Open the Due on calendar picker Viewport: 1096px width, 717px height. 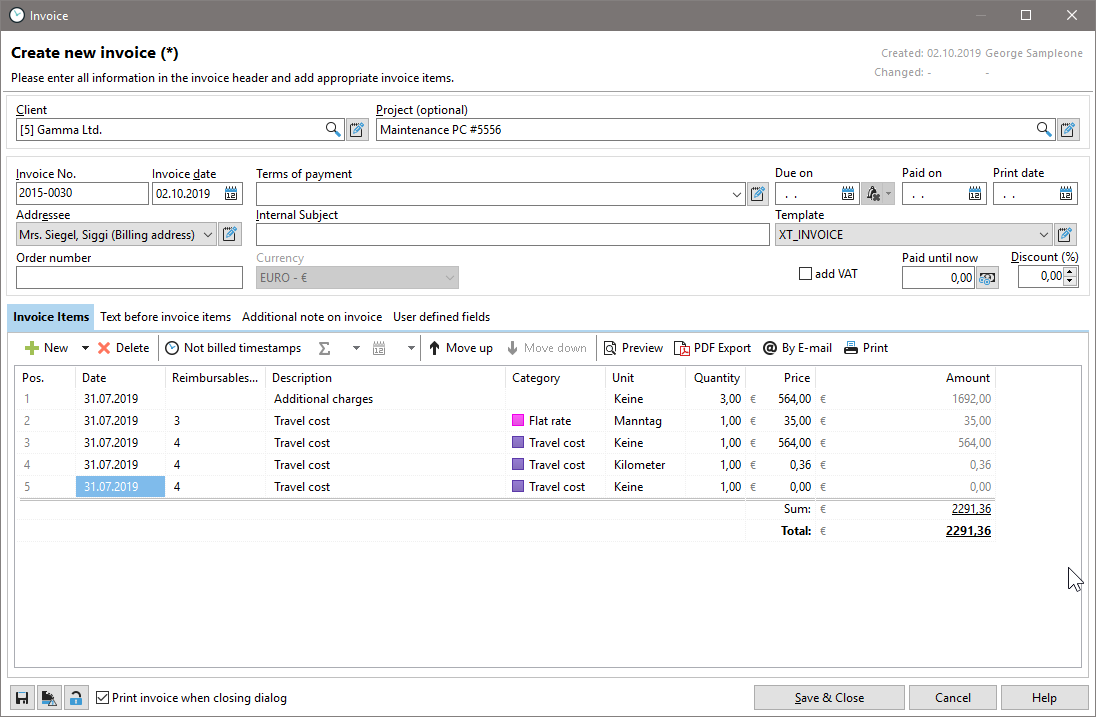[848, 194]
